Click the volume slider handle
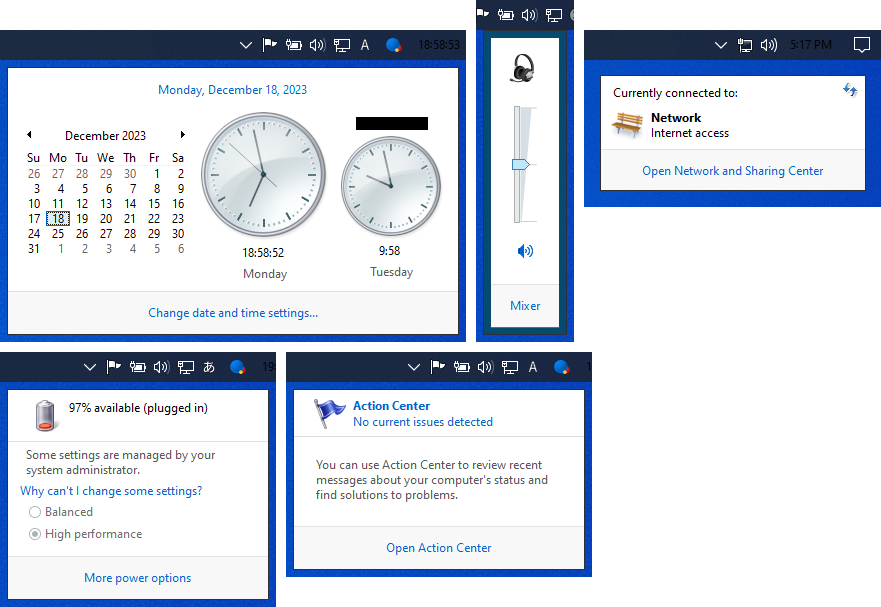Screen dimensions: 881x607 click(519, 164)
